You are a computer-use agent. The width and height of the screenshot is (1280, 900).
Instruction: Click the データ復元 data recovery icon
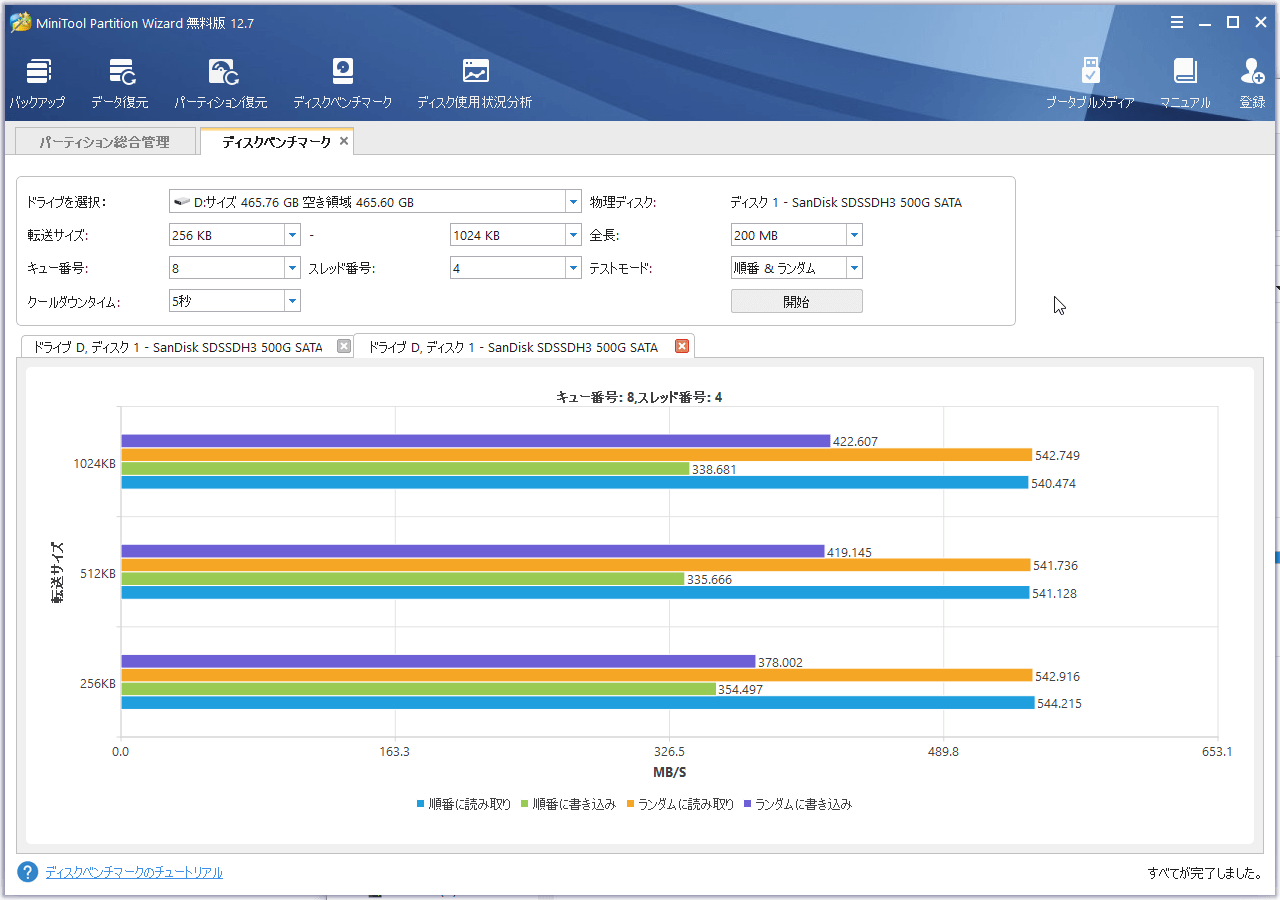[120, 83]
